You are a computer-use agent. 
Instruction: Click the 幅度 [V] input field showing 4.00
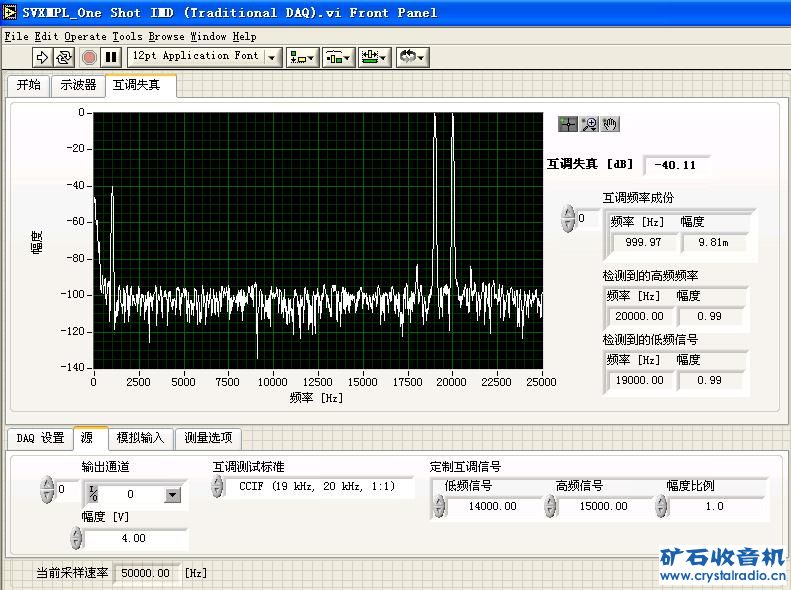pyautogui.click(x=135, y=538)
